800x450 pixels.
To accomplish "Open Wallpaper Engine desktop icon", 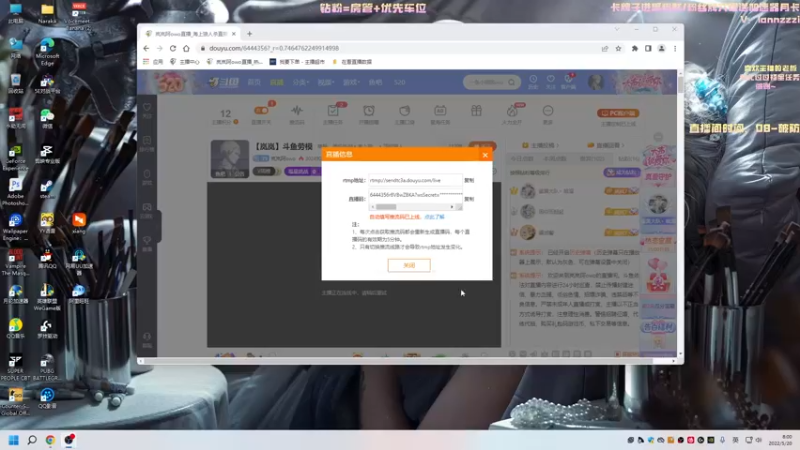I will click(15, 227).
